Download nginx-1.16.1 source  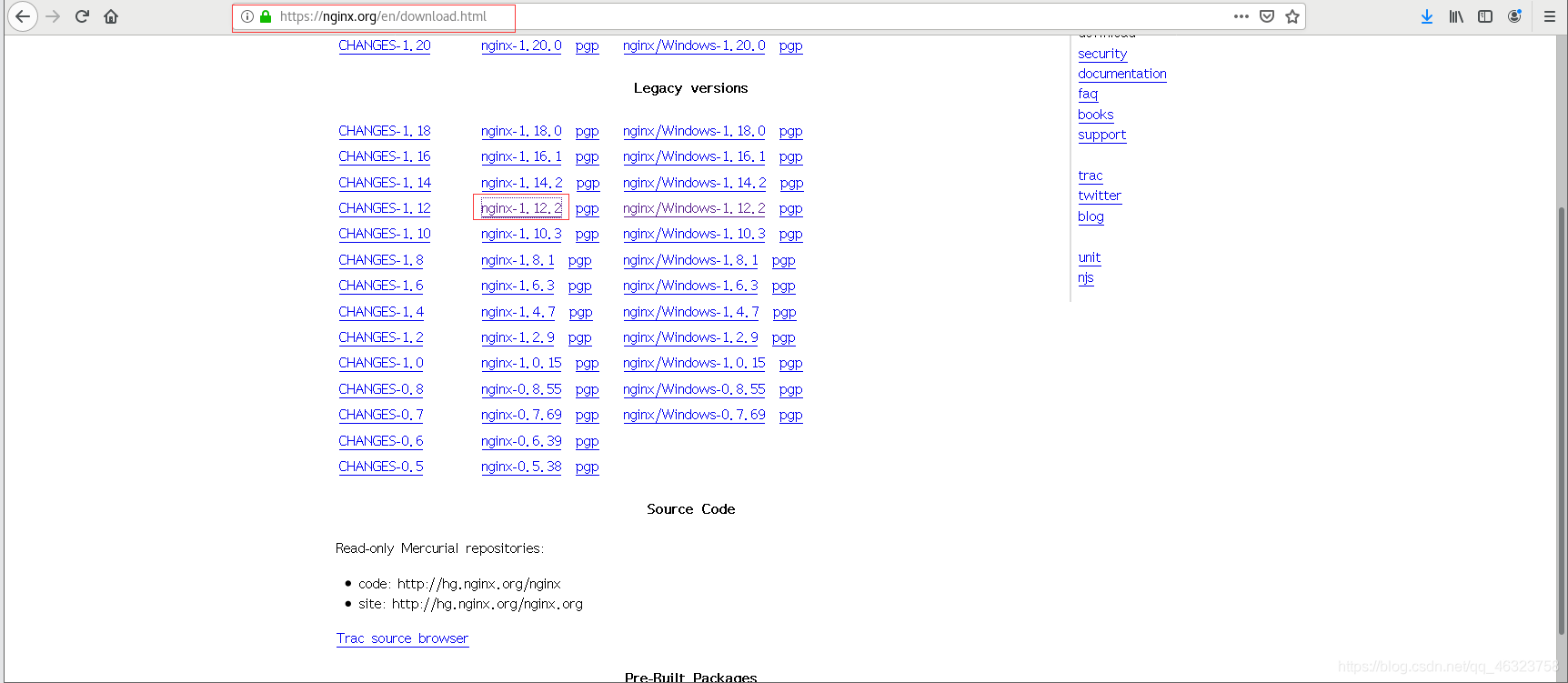(x=521, y=156)
